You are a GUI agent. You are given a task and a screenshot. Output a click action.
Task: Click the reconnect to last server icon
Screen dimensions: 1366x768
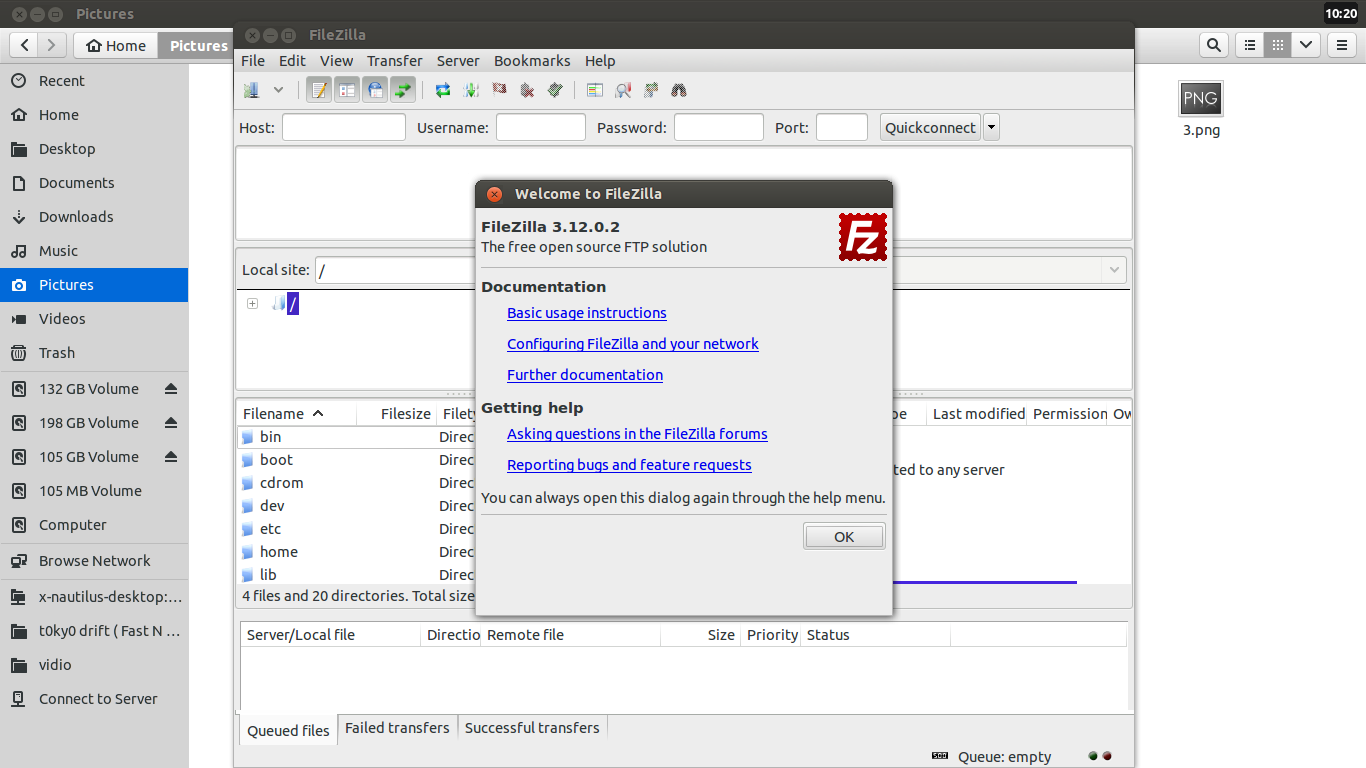click(x=555, y=90)
